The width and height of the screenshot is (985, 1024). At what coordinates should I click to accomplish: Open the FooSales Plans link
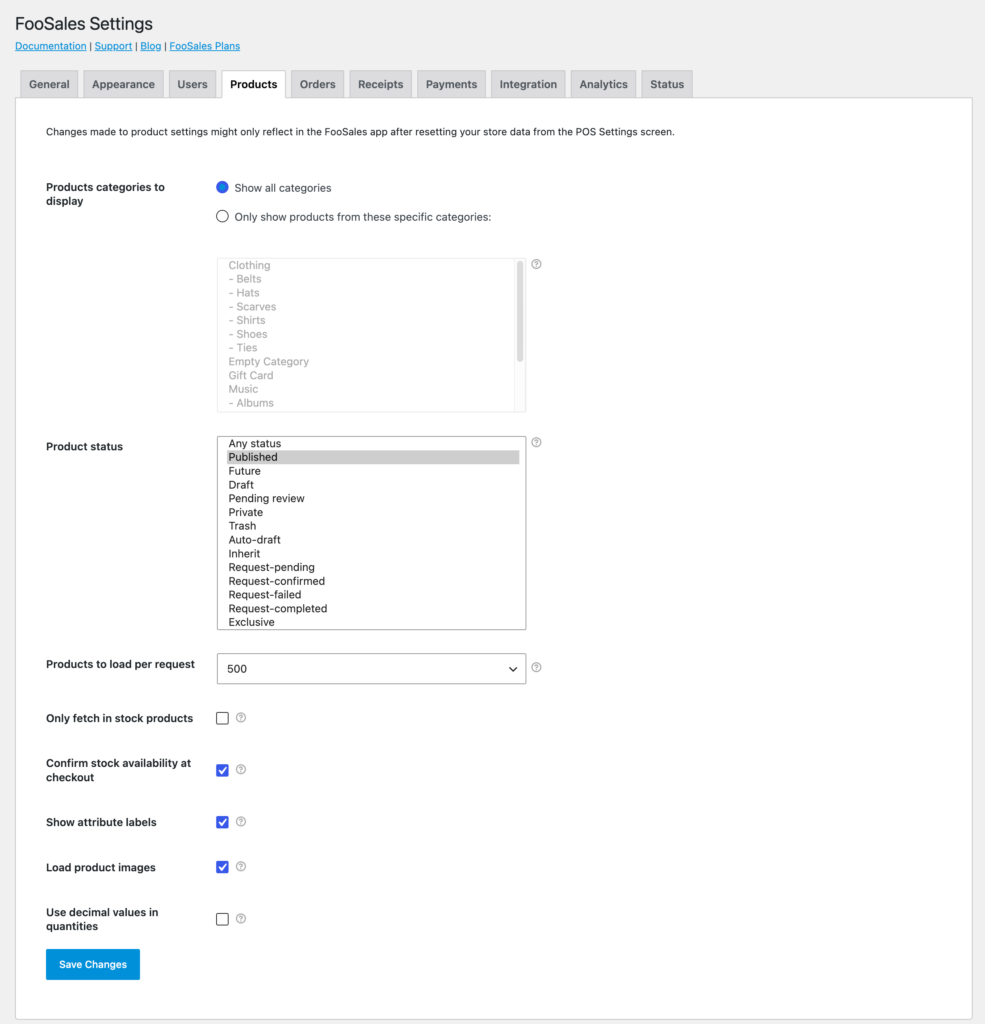[204, 46]
